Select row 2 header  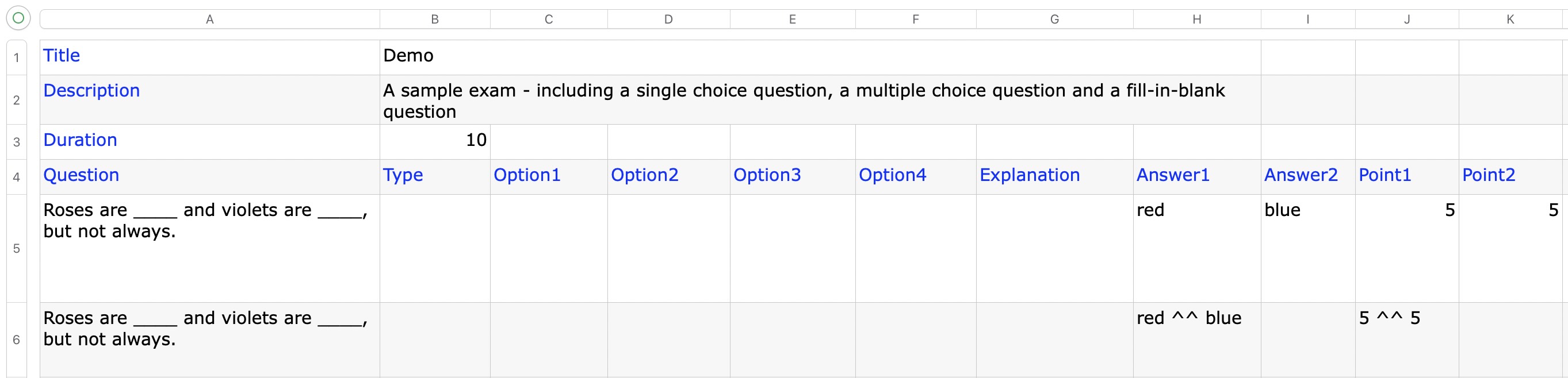pos(17,99)
